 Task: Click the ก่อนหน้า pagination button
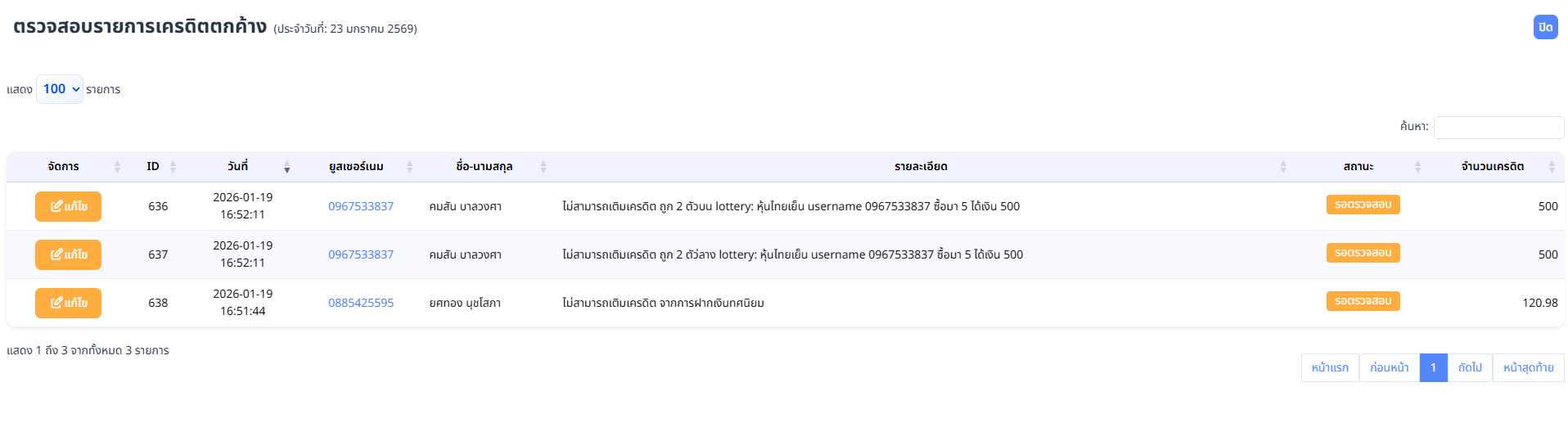1389,367
